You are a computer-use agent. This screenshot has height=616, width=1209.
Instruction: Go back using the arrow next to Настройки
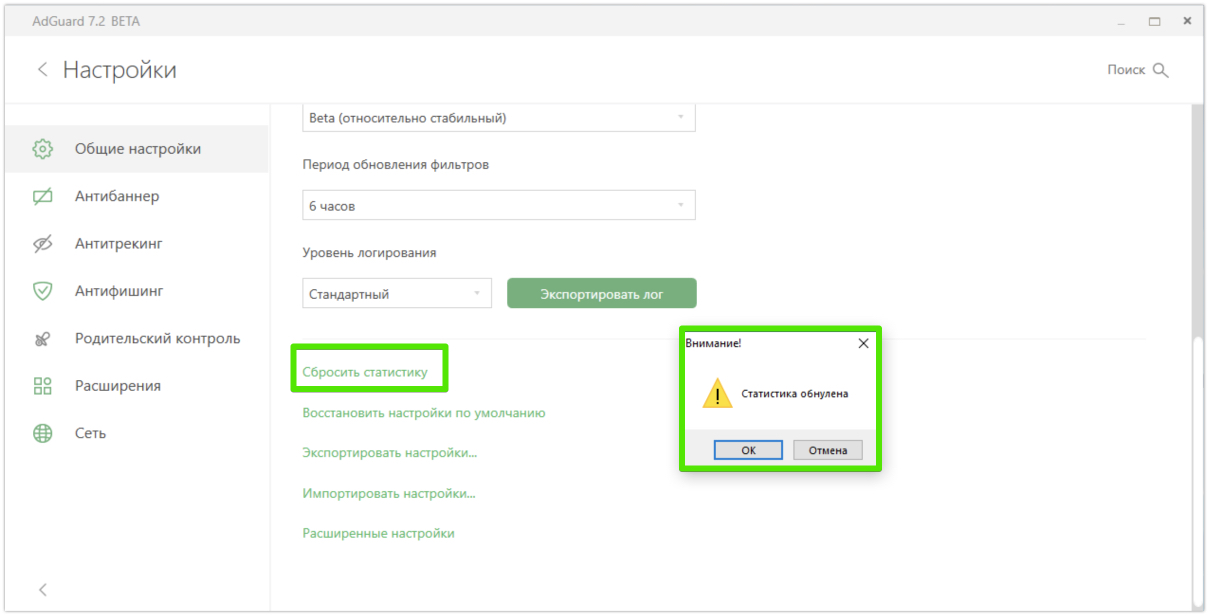(42, 70)
